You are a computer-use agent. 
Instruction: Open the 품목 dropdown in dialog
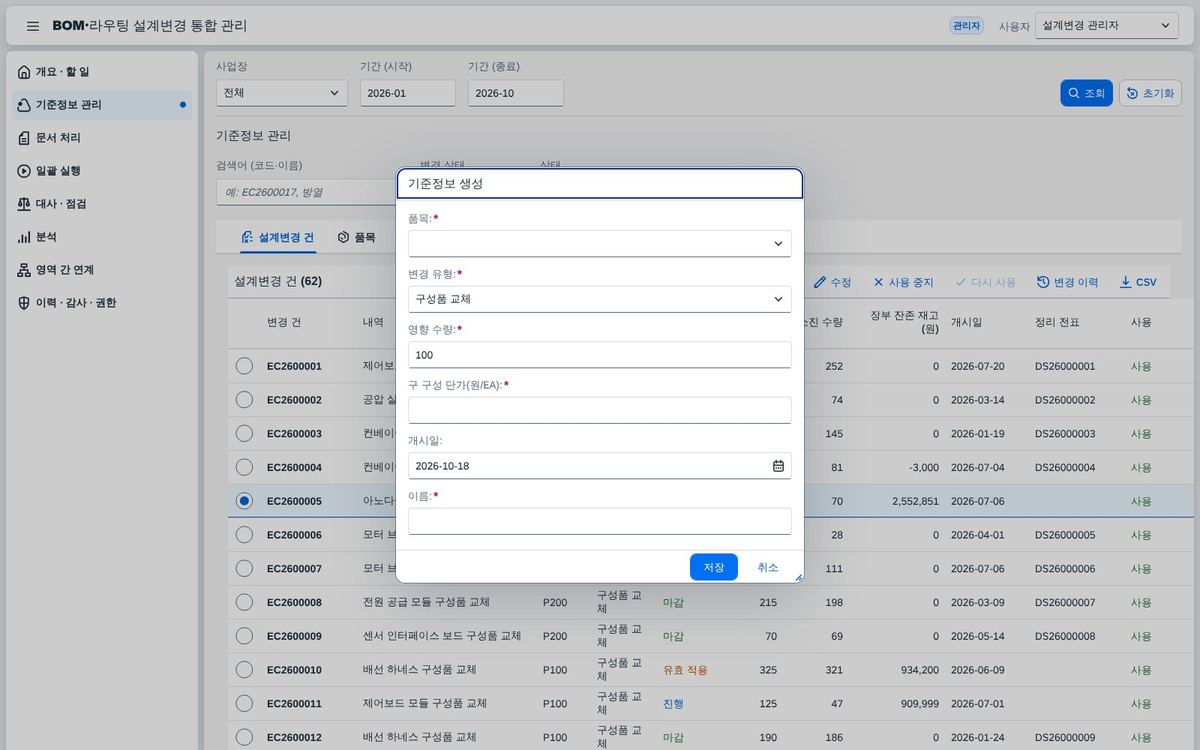click(600, 244)
